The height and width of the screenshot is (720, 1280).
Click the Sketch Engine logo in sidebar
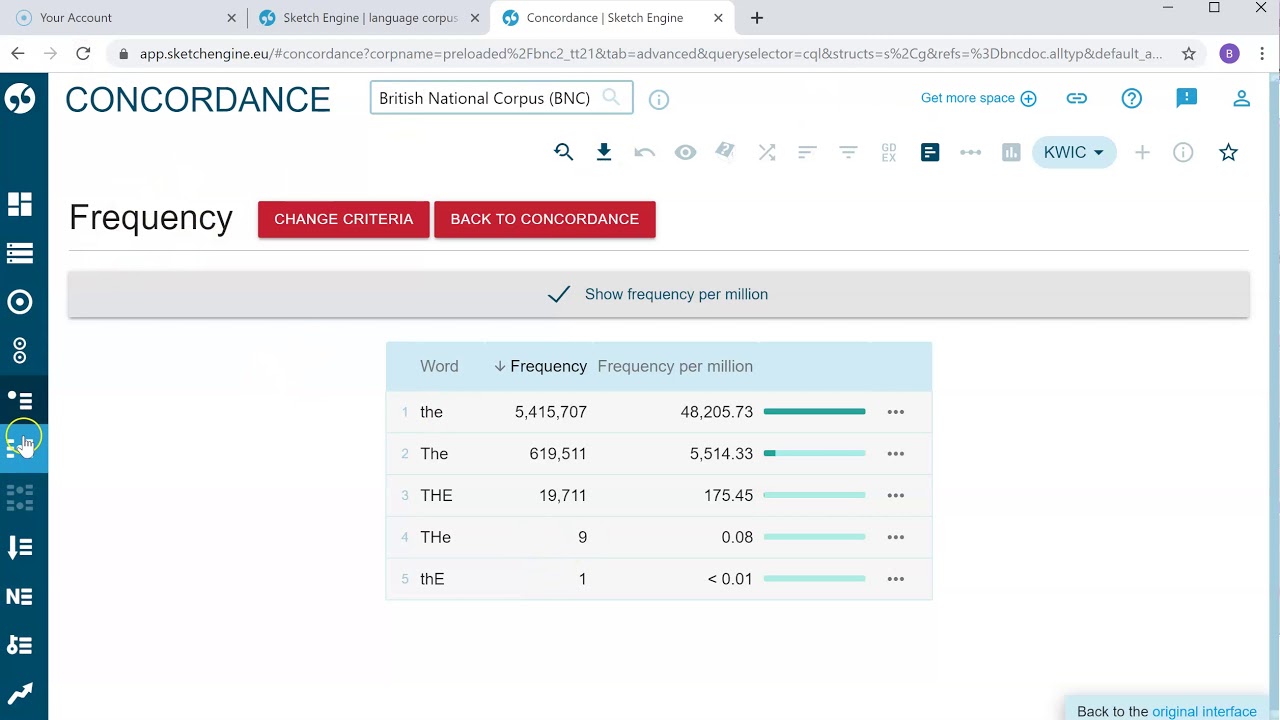[20, 98]
